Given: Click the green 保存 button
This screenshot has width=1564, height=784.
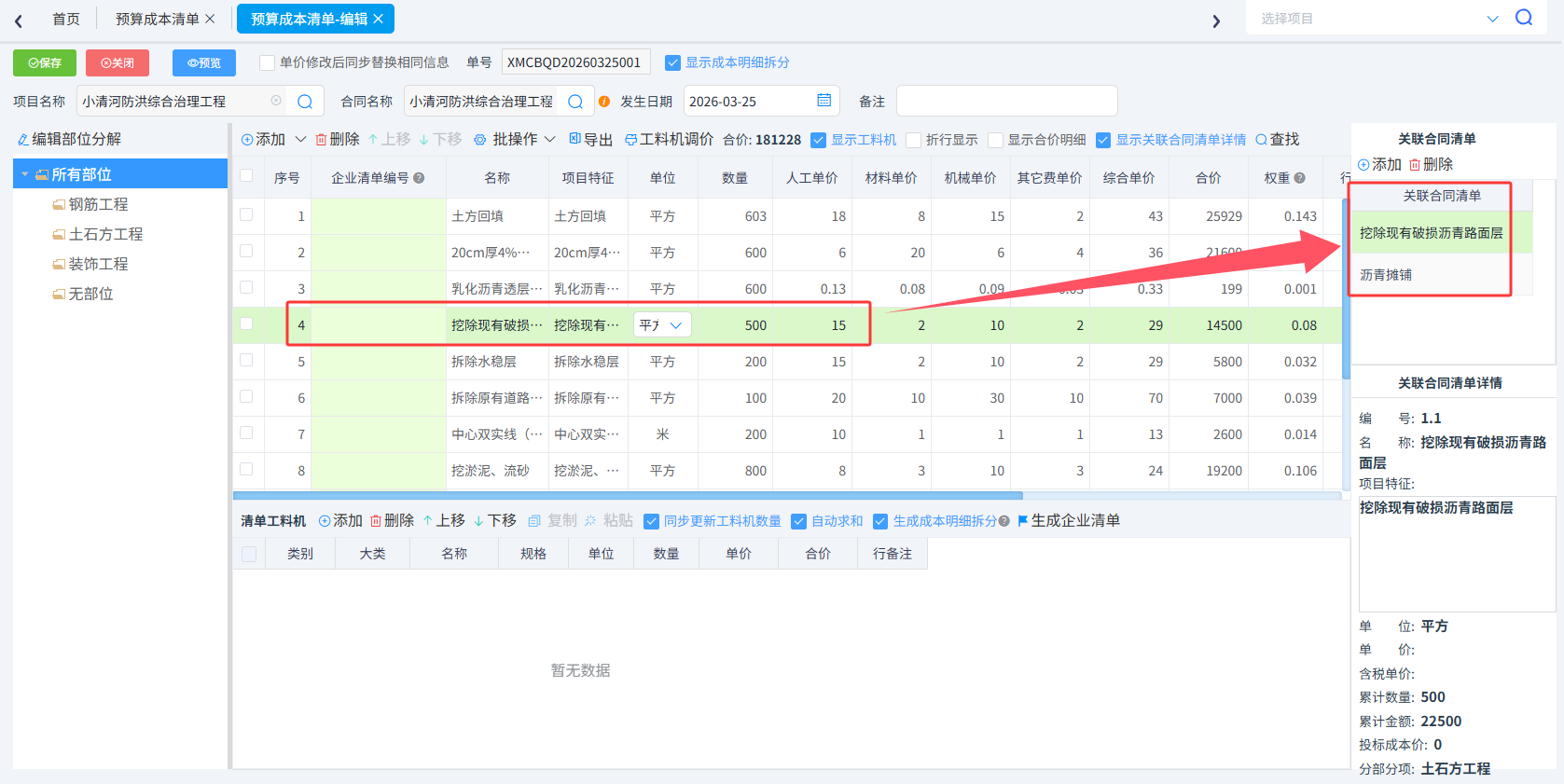Looking at the screenshot, I should (x=45, y=62).
